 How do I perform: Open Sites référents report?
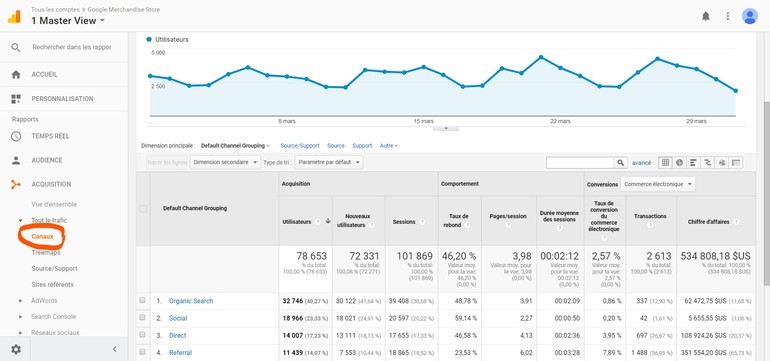click(x=53, y=285)
